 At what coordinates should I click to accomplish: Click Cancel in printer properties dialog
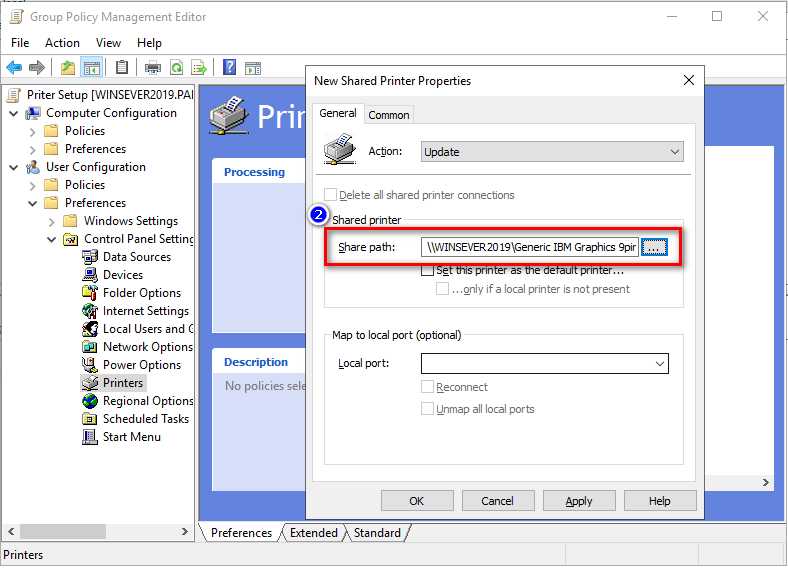click(x=498, y=502)
